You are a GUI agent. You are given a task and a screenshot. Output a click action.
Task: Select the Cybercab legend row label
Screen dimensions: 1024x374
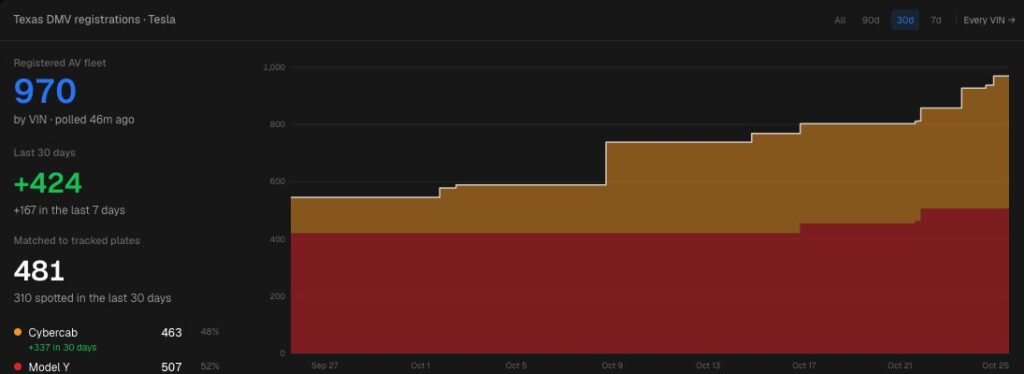pyautogui.click(x=53, y=332)
